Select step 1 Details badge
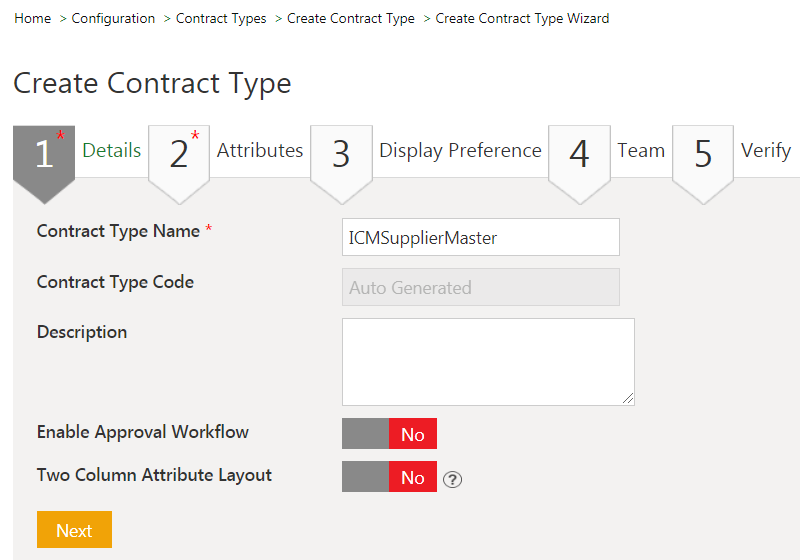Viewport: 800px width, 560px height. [44, 155]
